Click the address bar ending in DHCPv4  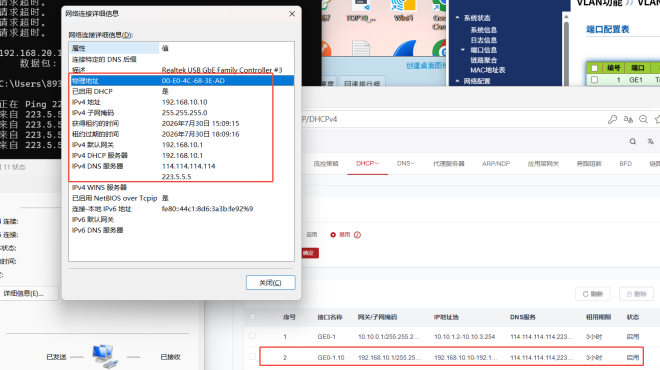[x=450, y=120]
